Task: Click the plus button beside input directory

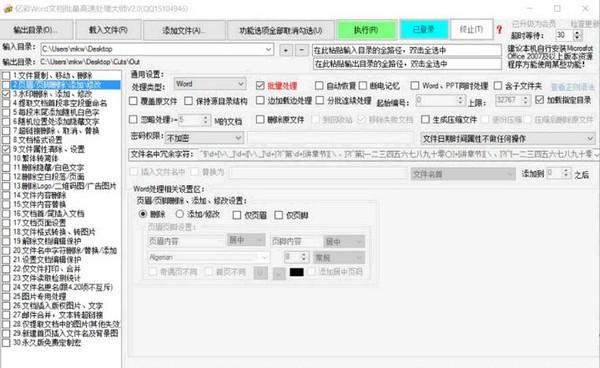Action: click(x=286, y=50)
